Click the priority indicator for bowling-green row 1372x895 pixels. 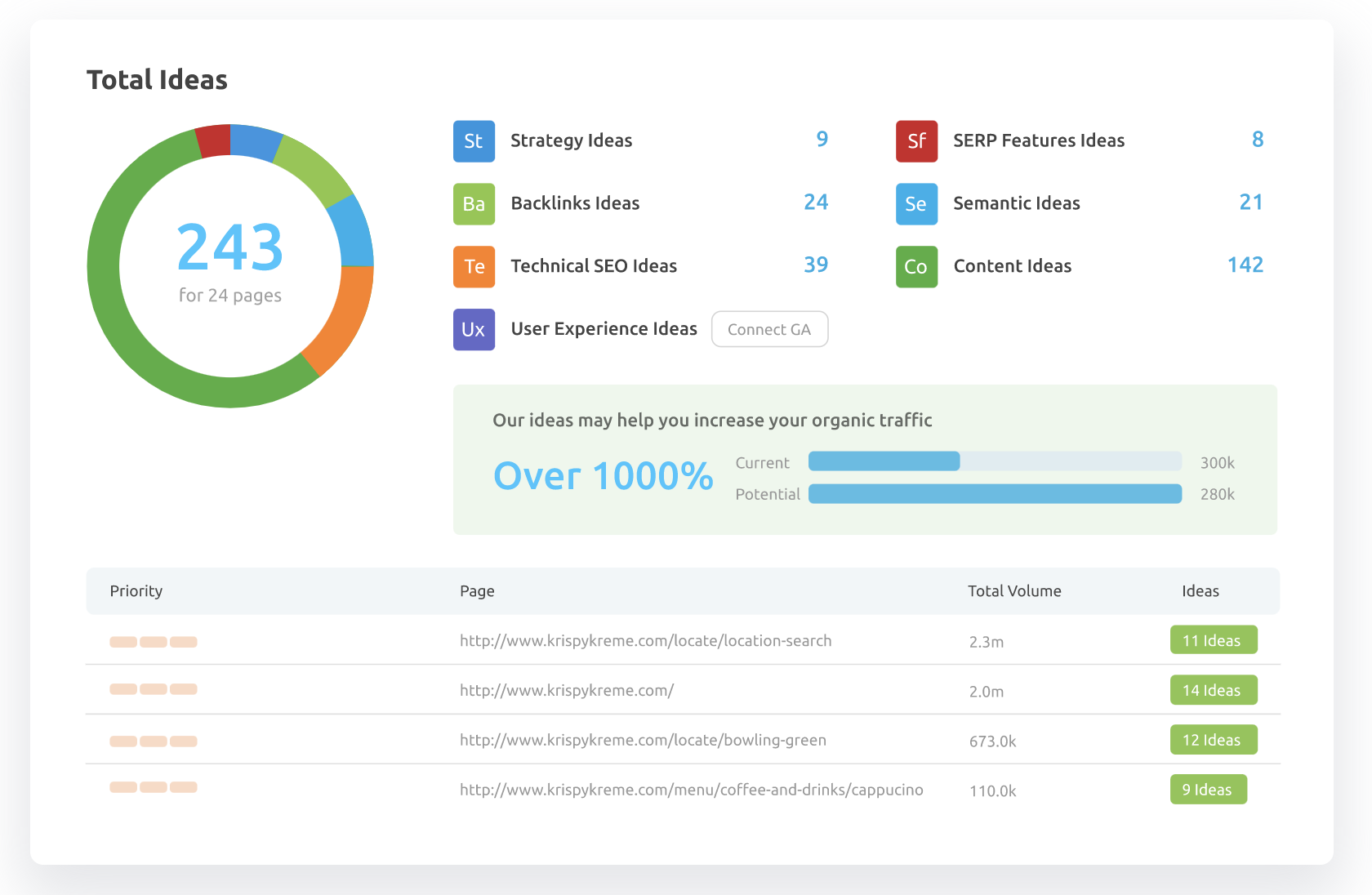(153, 740)
